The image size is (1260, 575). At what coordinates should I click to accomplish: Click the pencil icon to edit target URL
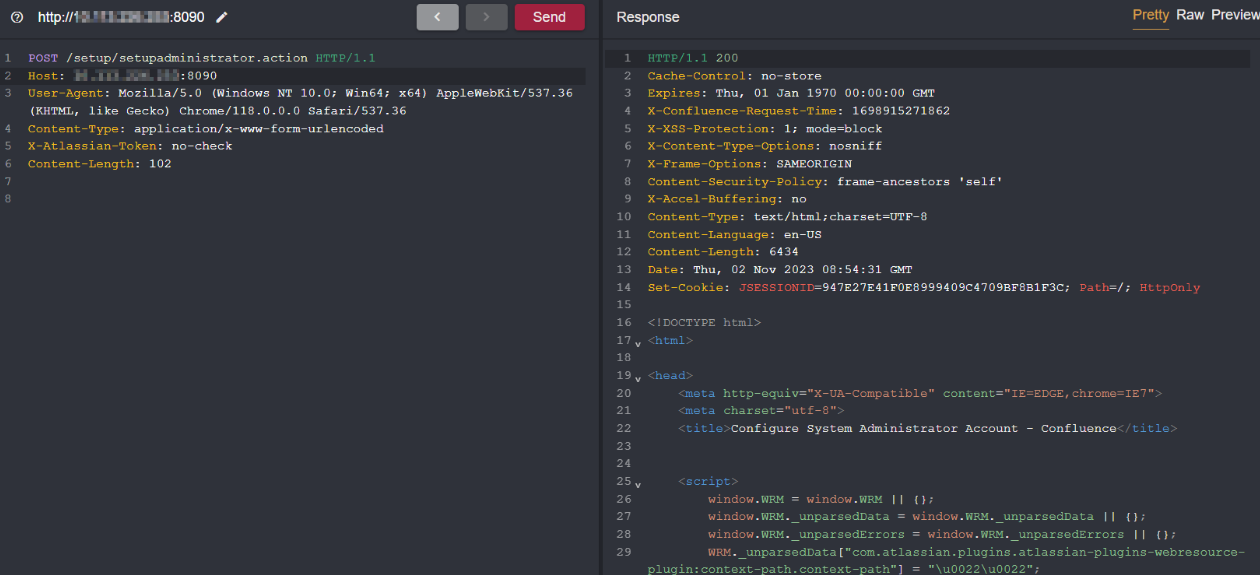point(222,17)
